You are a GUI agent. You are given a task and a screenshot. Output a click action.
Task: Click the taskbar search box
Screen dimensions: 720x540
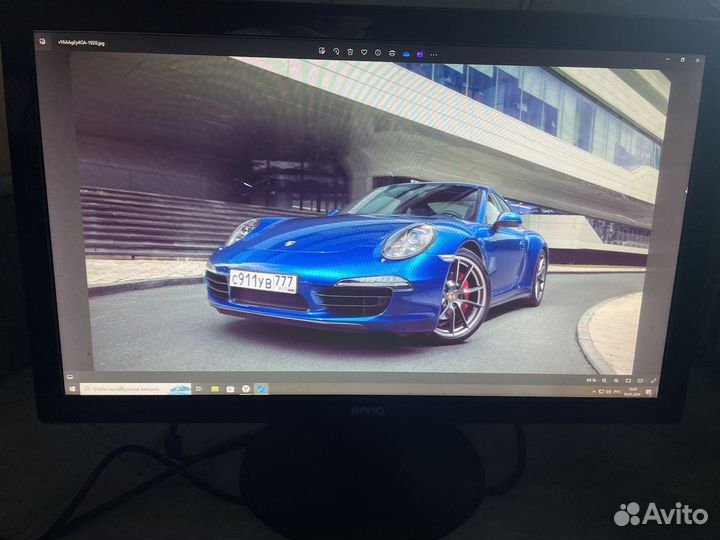tap(135, 388)
